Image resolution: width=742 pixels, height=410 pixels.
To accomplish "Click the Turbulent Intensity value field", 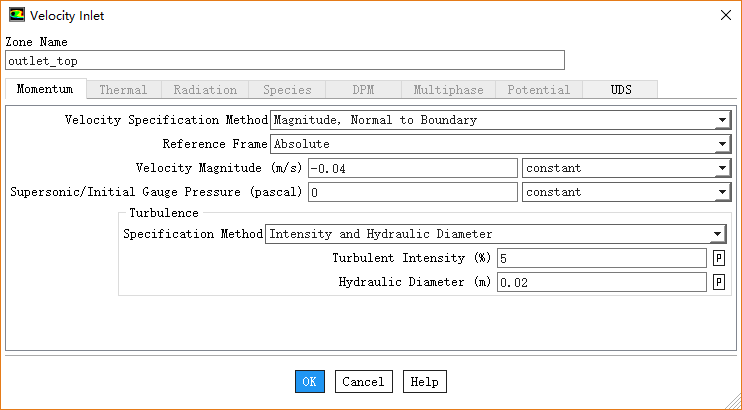I will (x=601, y=258).
